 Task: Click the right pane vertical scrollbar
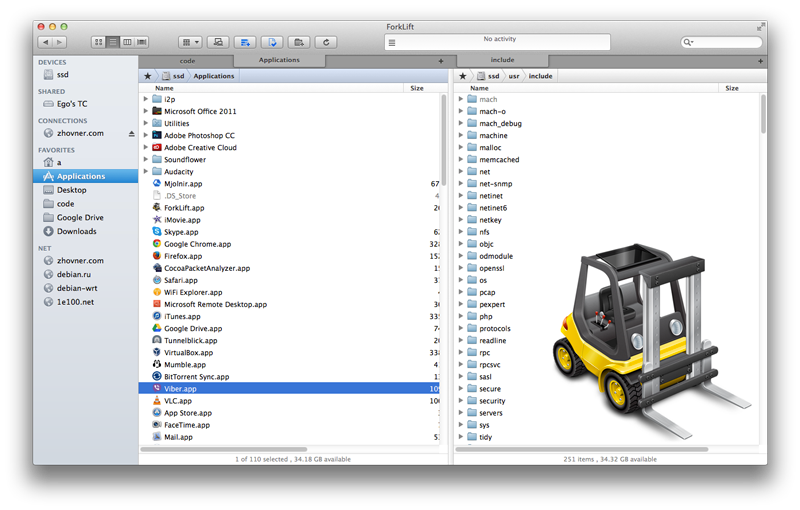[763, 114]
